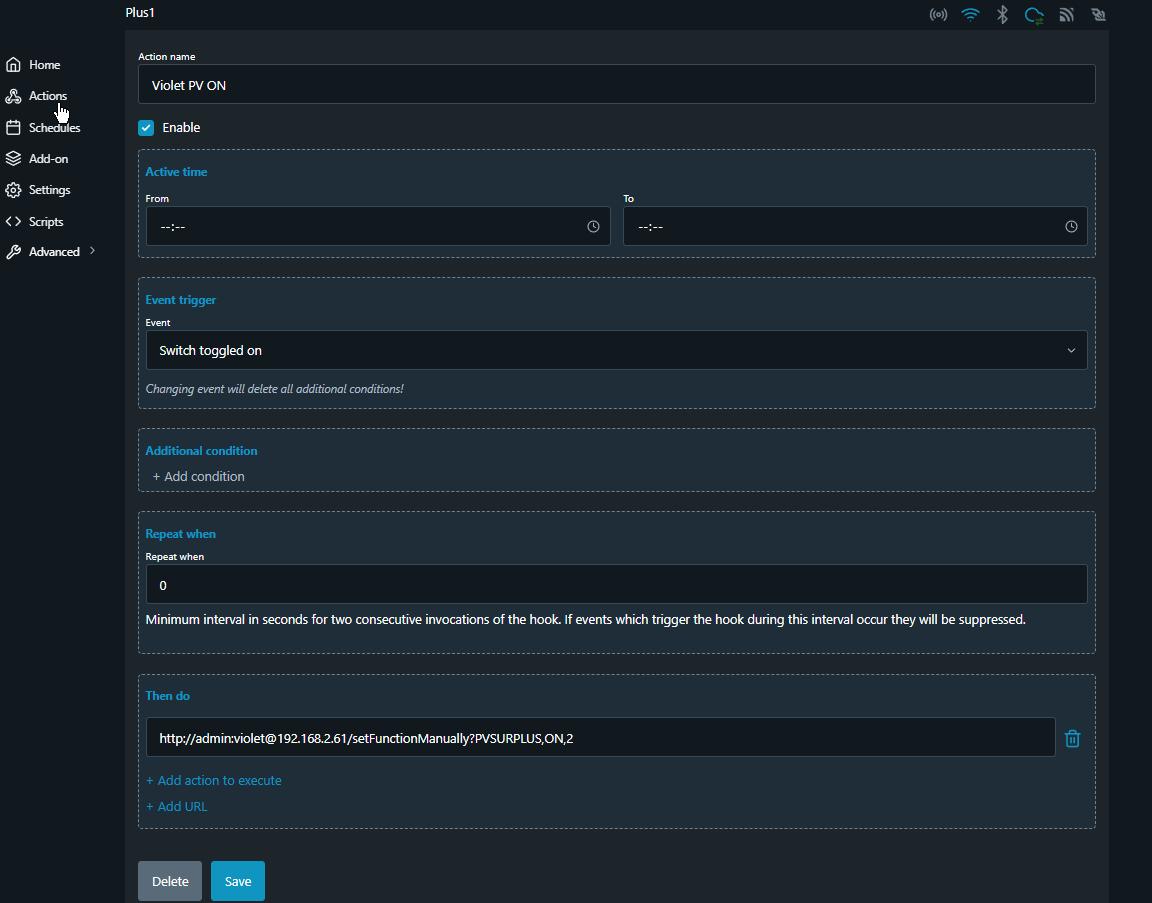The height and width of the screenshot is (903, 1152).
Task: Click the Wi-Fi status icon
Action: pos(970,15)
